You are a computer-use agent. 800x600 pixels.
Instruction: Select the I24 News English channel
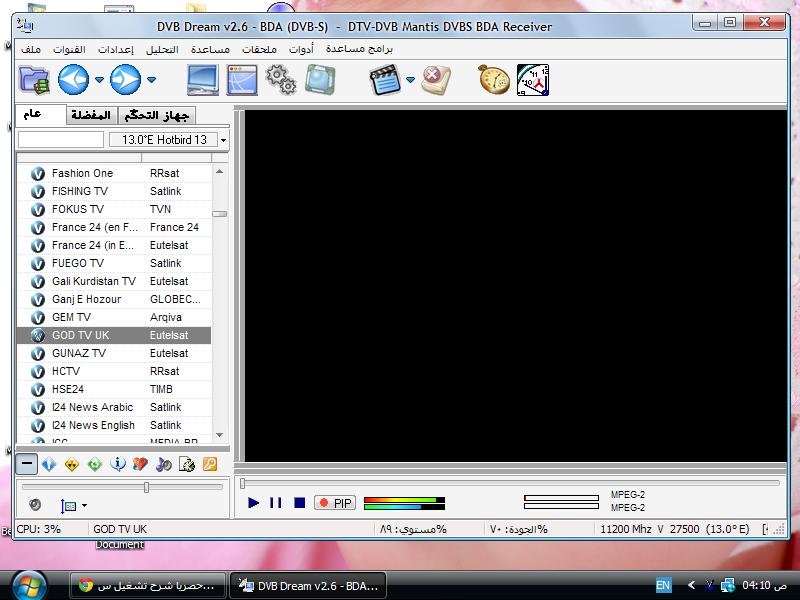[114, 425]
